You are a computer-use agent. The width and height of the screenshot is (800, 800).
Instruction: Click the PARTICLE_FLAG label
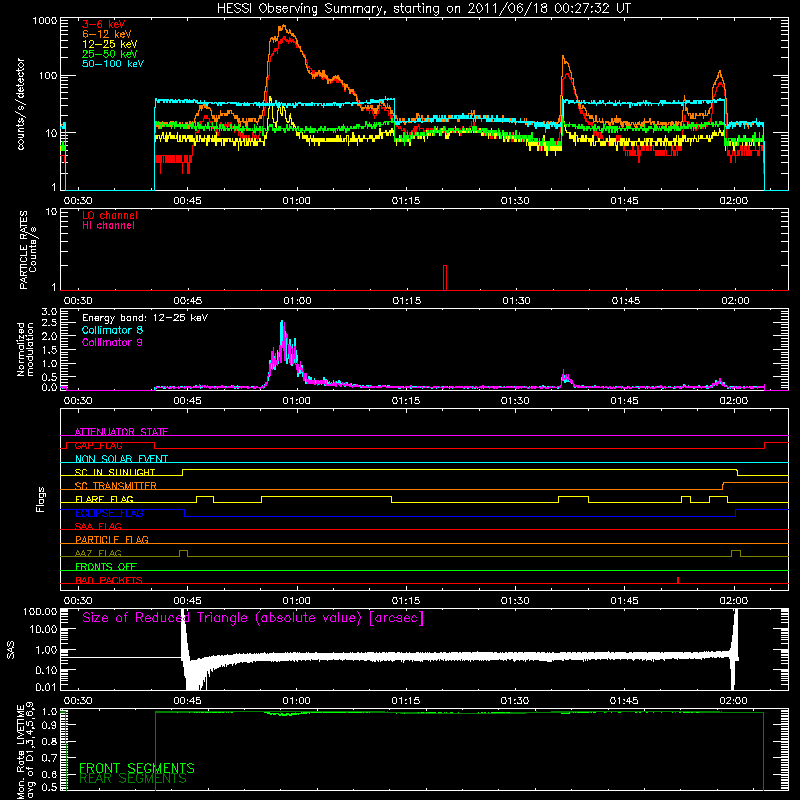pos(112,539)
